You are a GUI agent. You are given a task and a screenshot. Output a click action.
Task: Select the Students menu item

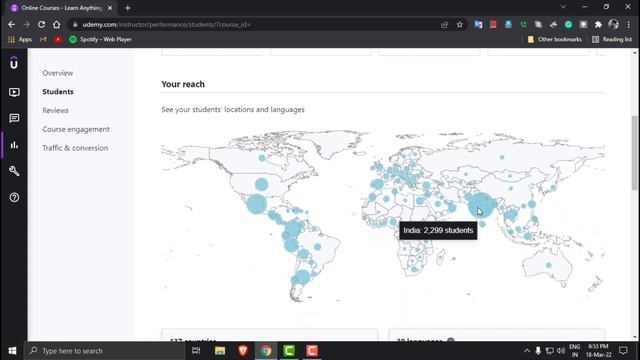tap(58, 92)
